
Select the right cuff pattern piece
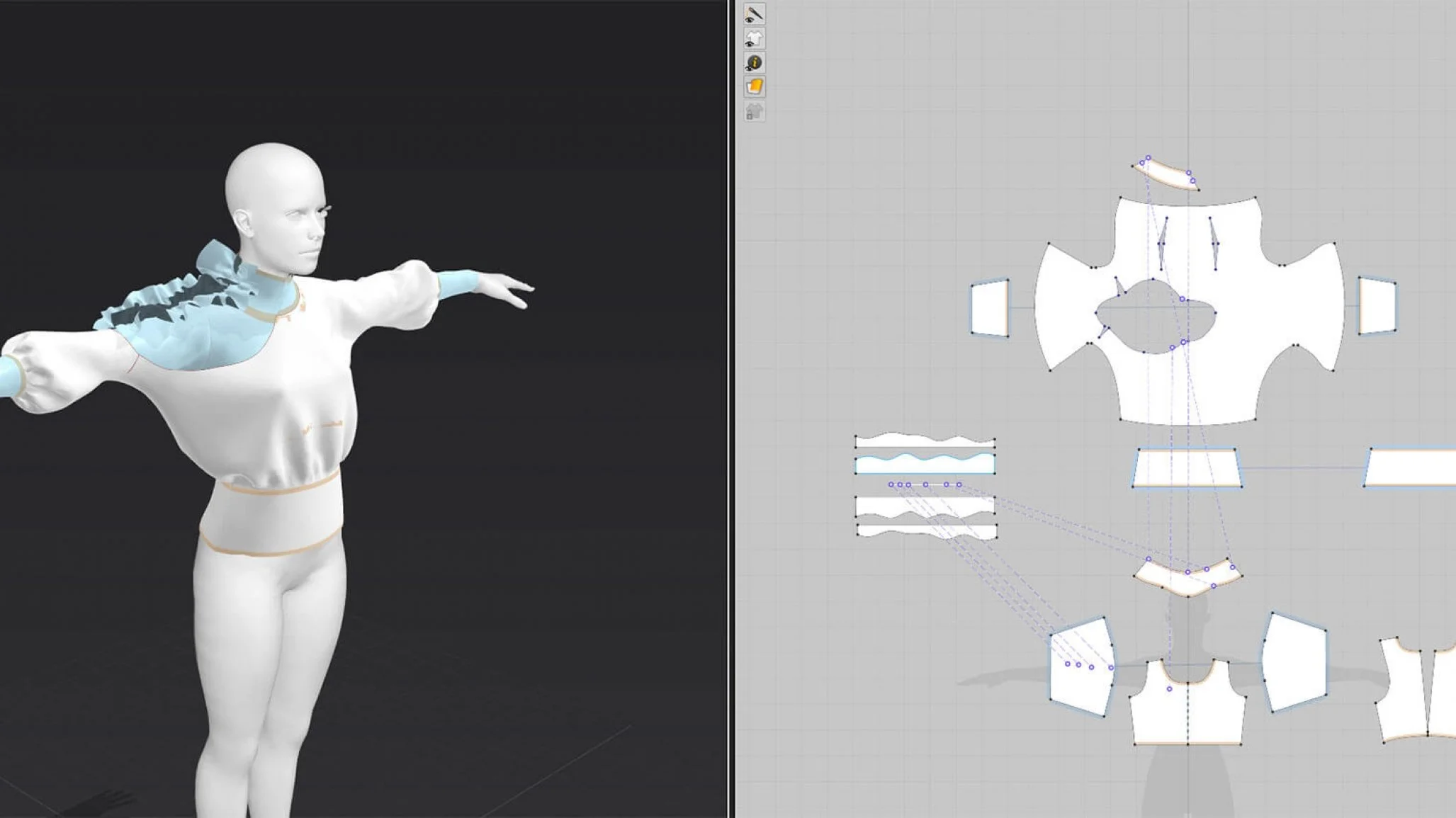pos(1377,306)
